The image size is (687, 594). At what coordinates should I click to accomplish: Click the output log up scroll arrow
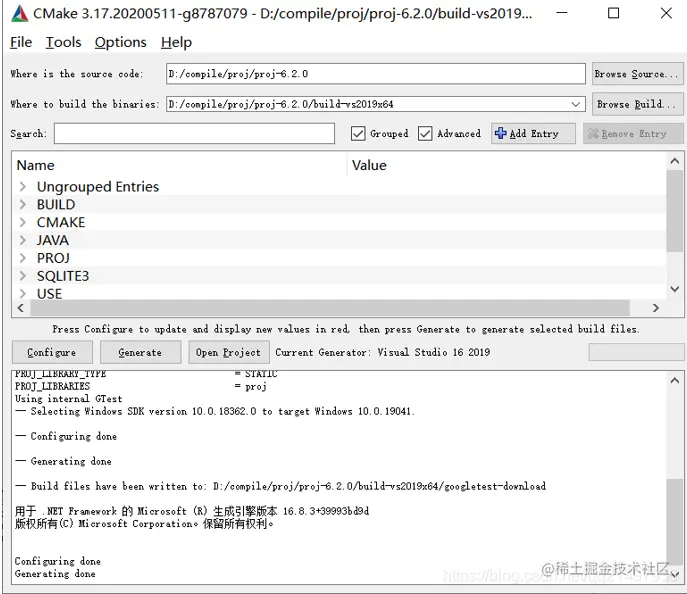675,381
